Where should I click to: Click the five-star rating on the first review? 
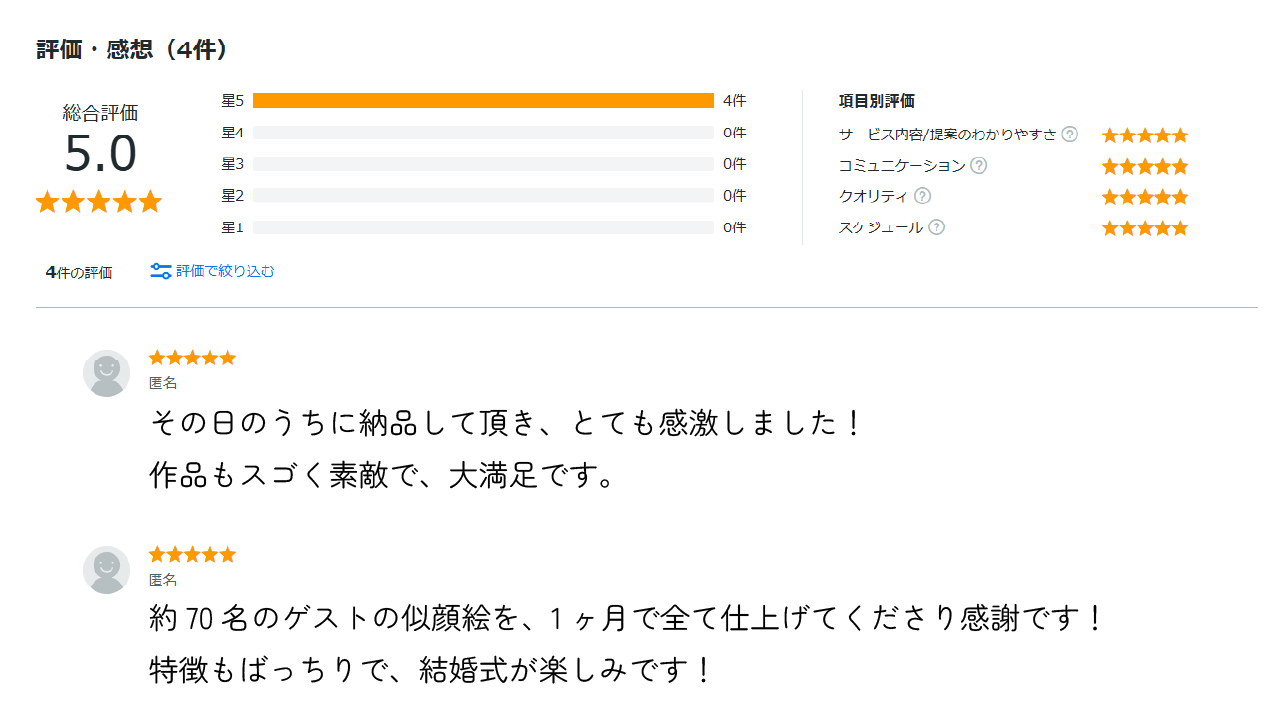coord(192,356)
